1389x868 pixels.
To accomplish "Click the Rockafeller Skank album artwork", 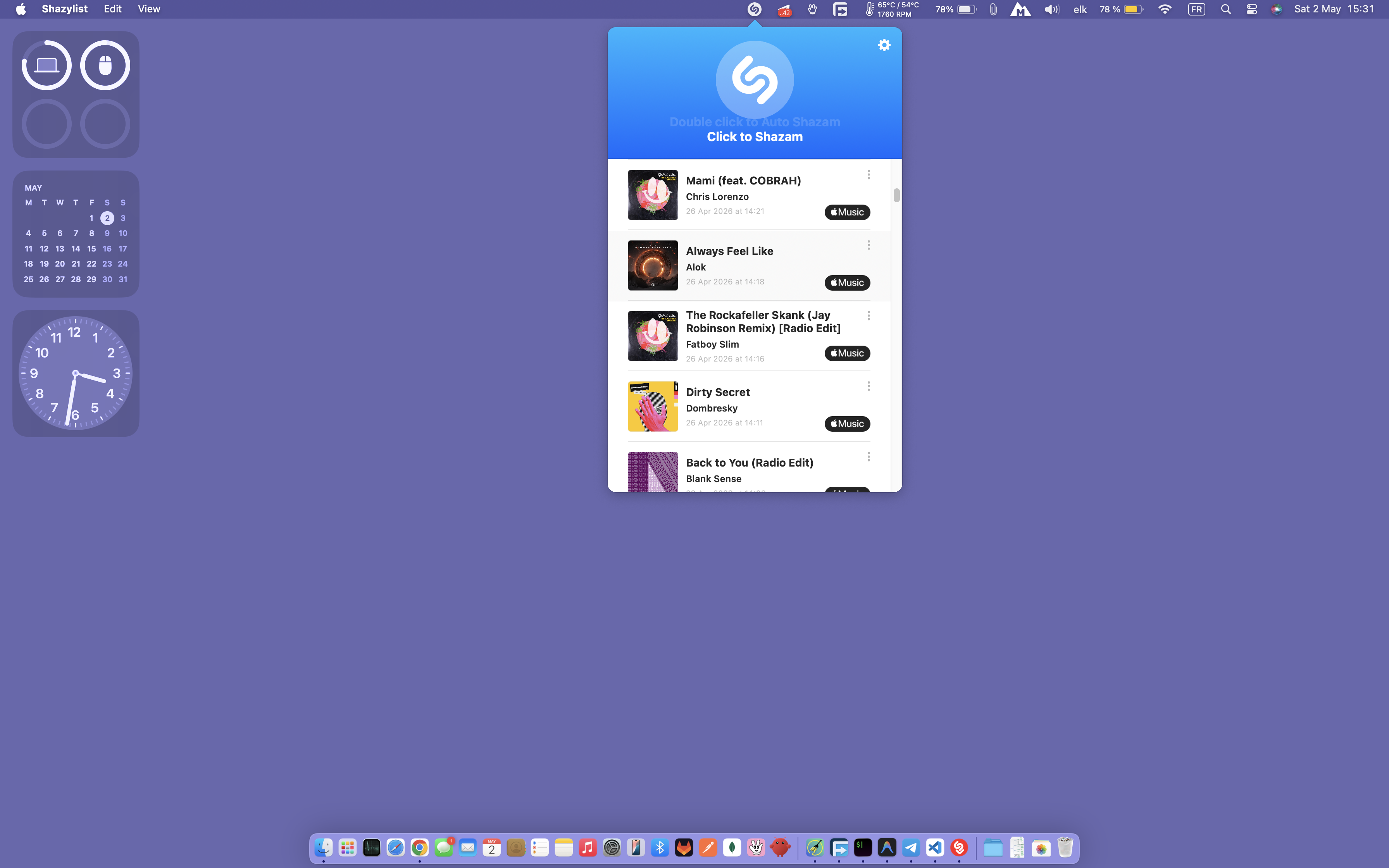I will tap(653, 336).
